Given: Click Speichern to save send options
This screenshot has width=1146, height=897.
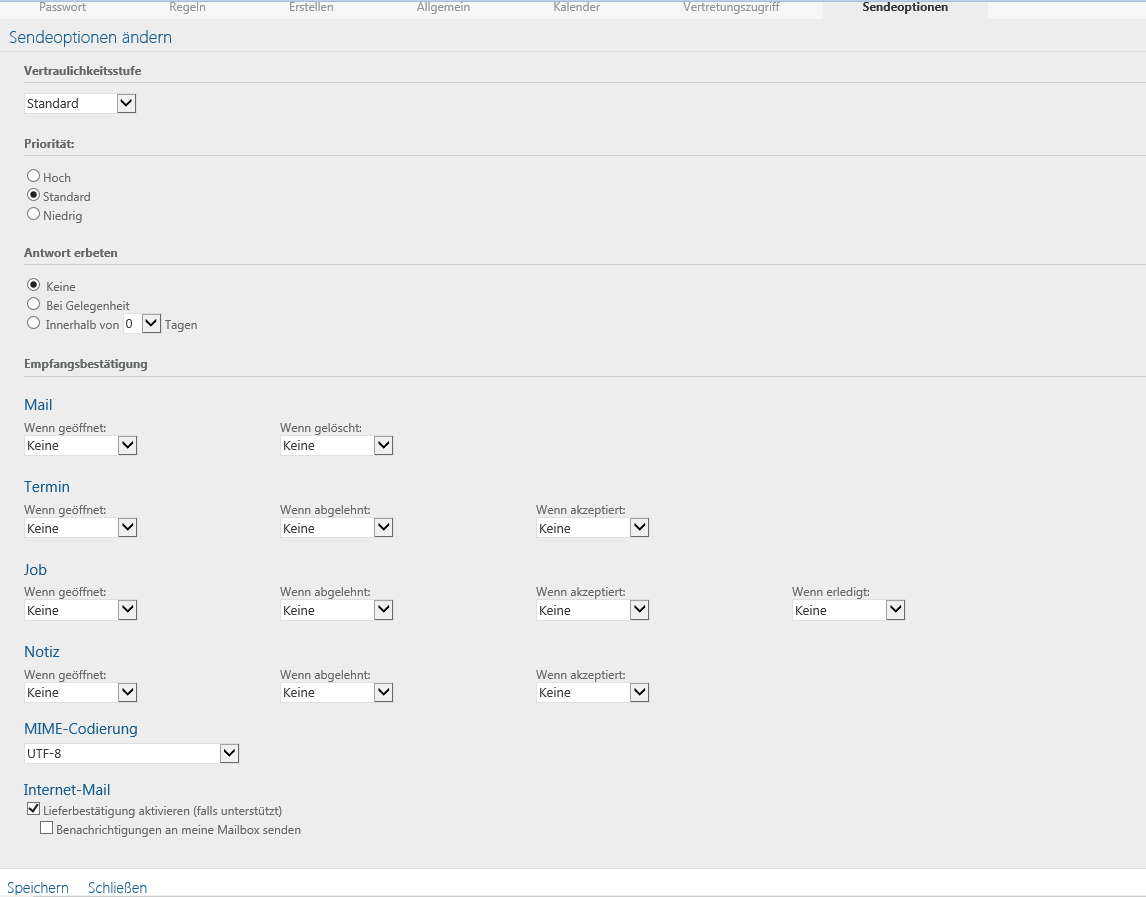Looking at the screenshot, I should tap(37, 887).
